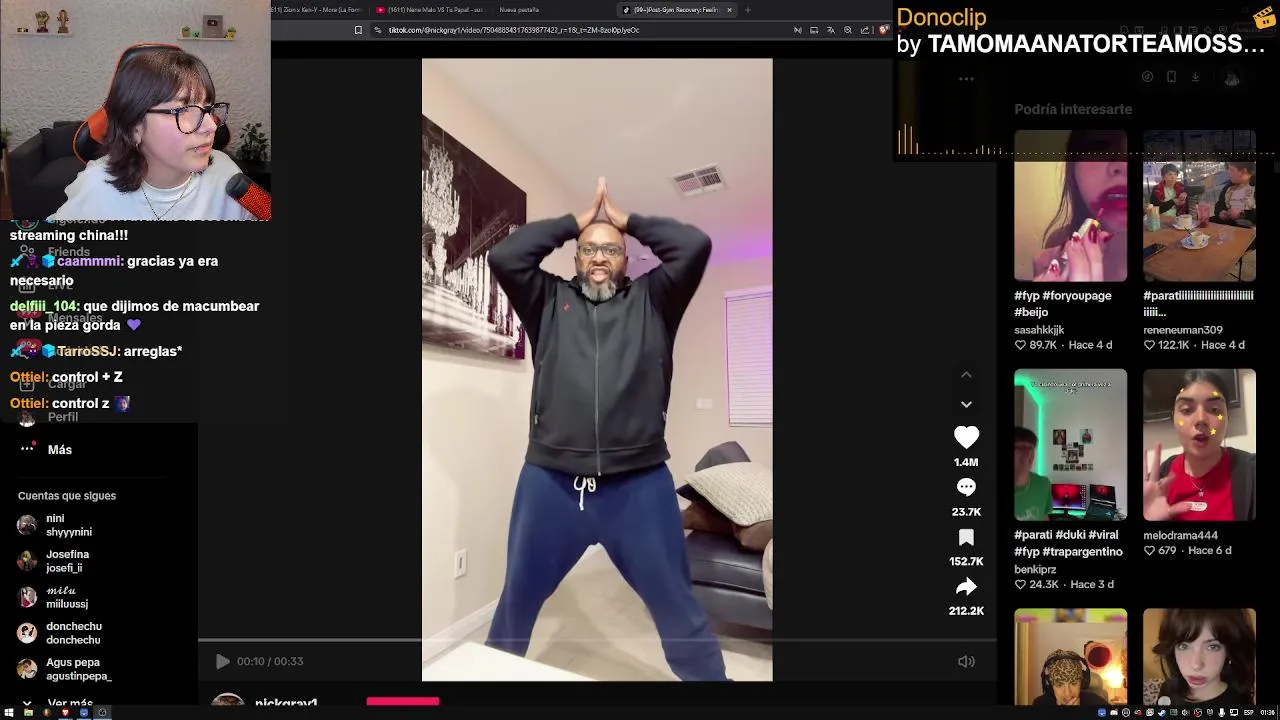
Task: Close the Post-Gym Recovery TikTok tab
Action: pos(729,10)
